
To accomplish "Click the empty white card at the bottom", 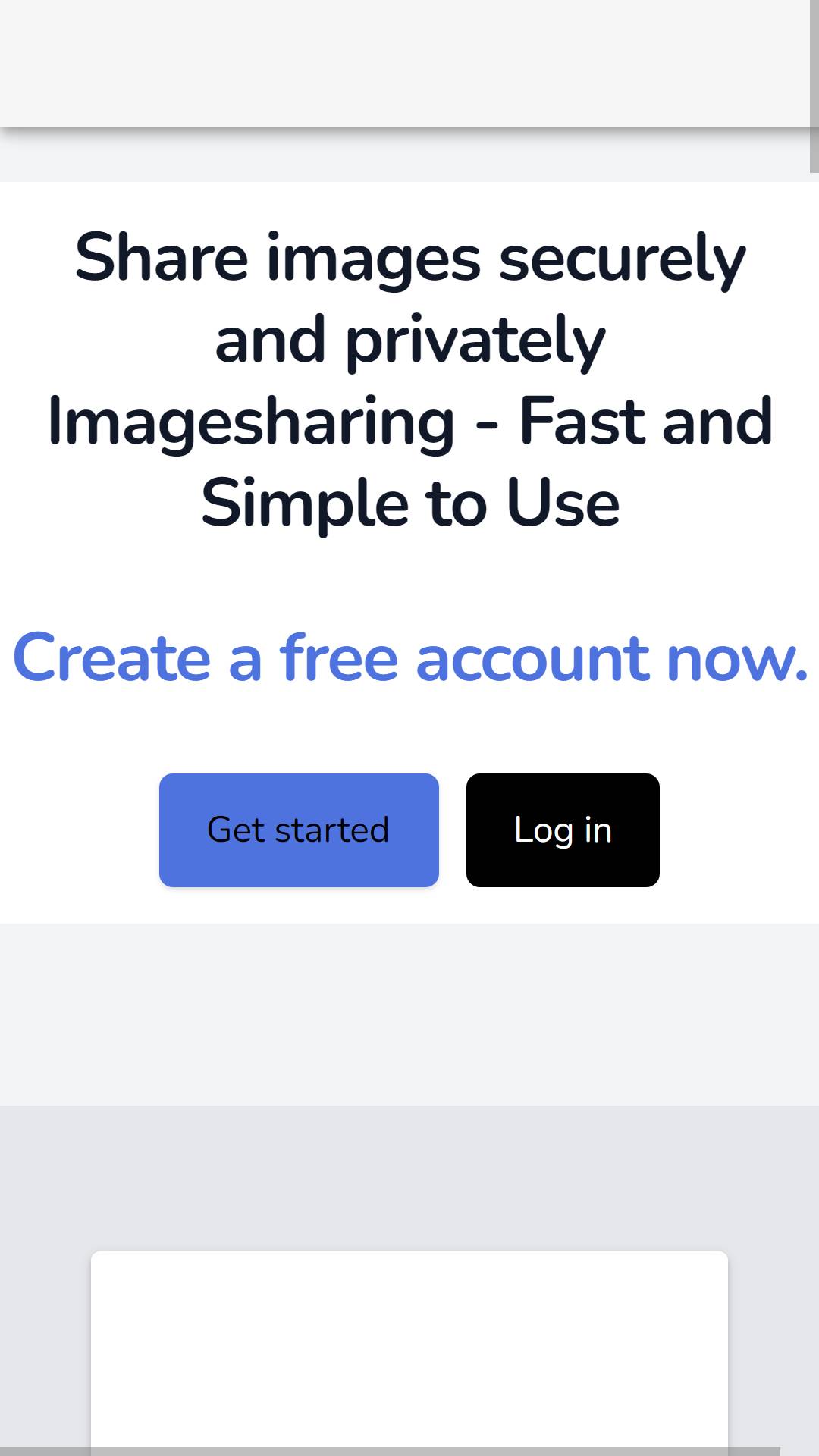I will coord(409,1350).
